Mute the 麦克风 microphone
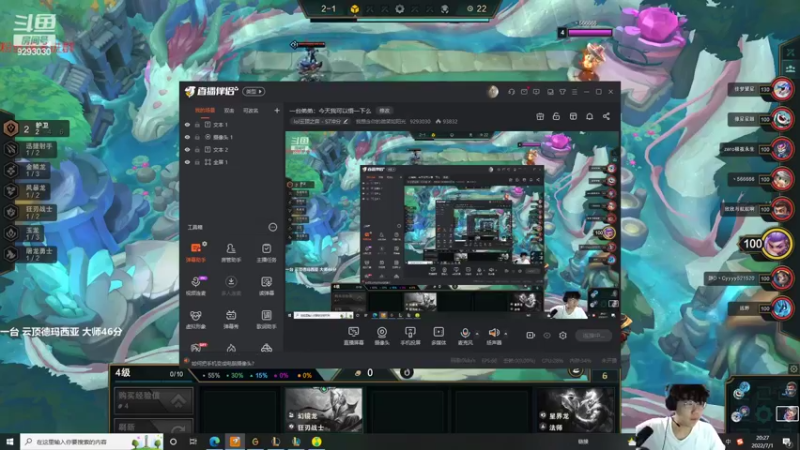Image resolution: width=800 pixels, height=450 pixels. click(x=465, y=333)
